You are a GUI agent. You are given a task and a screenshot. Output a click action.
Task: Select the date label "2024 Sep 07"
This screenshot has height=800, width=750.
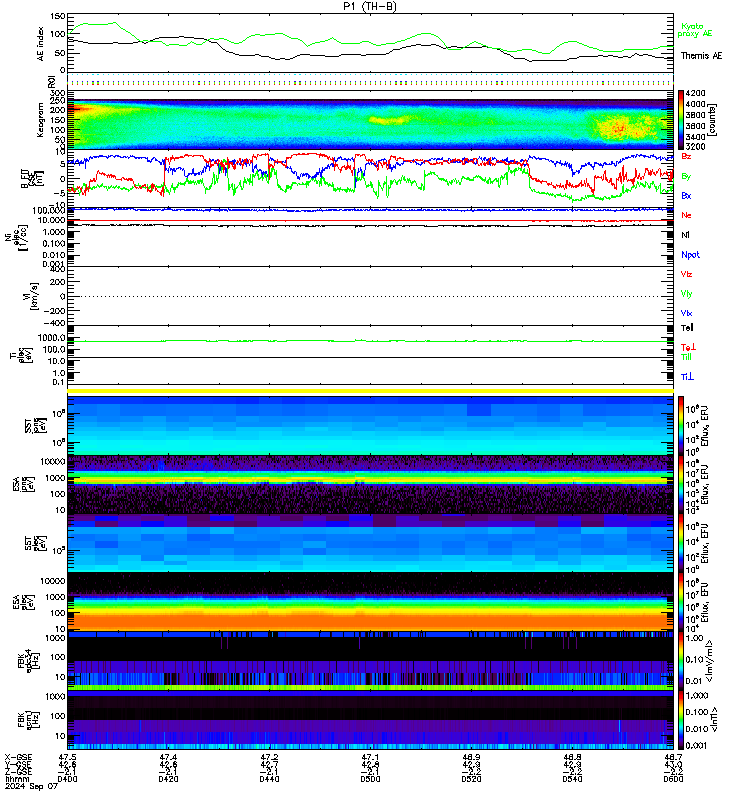(x=31, y=786)
